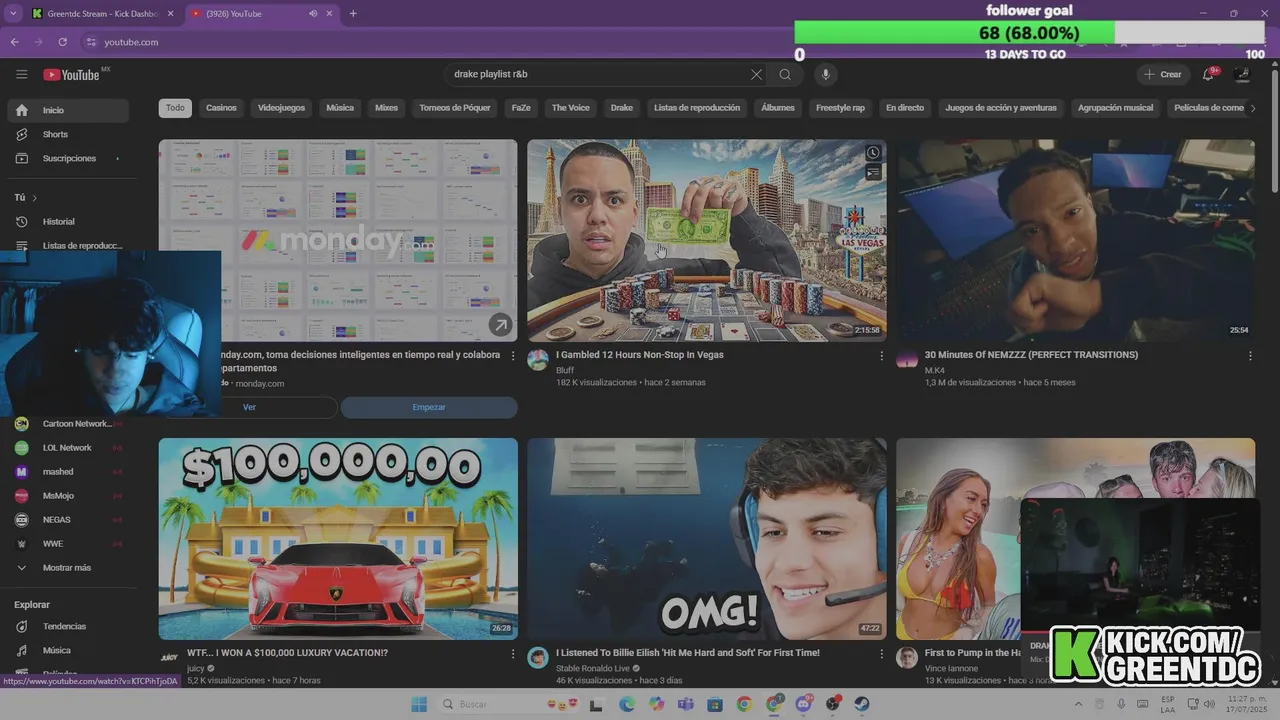The width and height of the screenshot is (1280, 720).
Task: Open Shorts in the sidebar
Action: 68,134
